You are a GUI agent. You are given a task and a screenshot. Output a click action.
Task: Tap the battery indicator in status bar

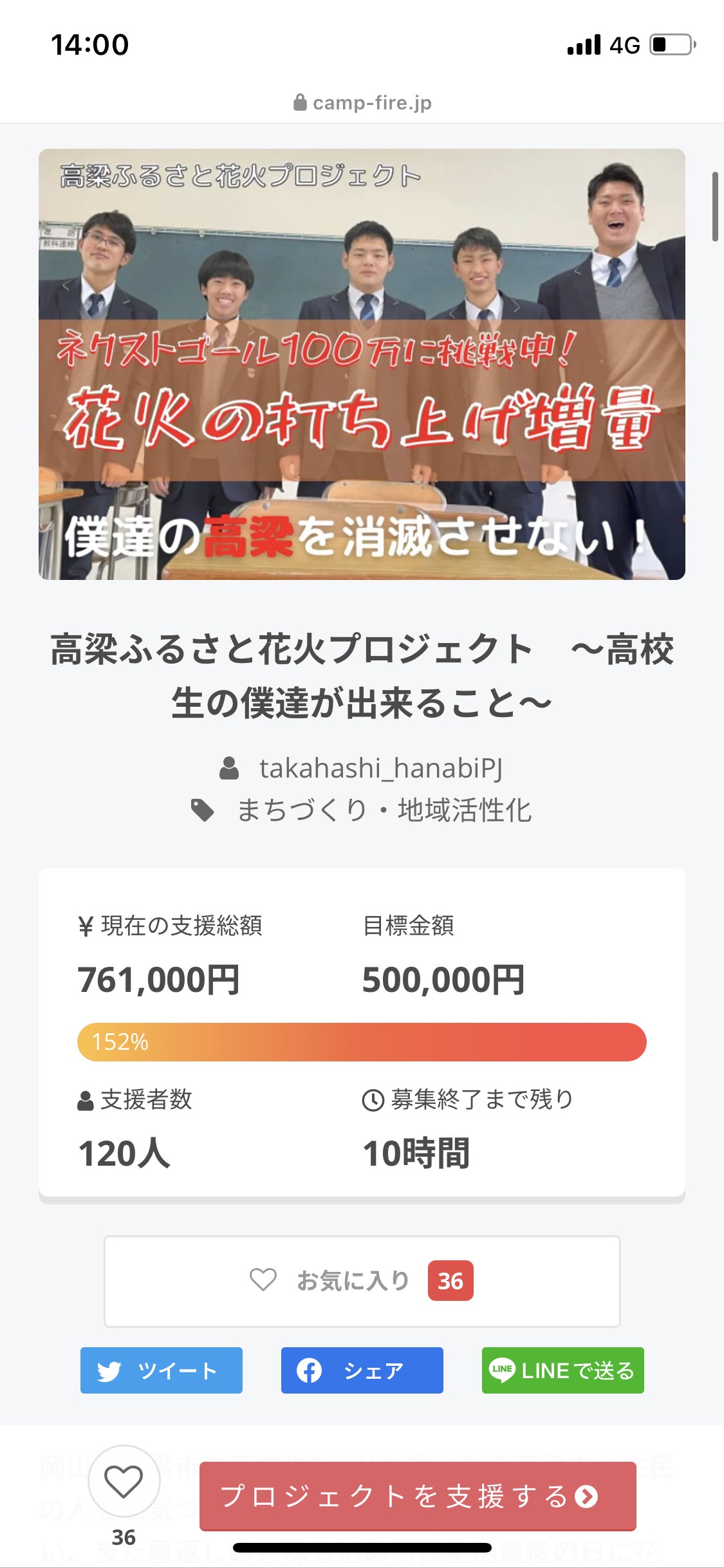[672, 44]
